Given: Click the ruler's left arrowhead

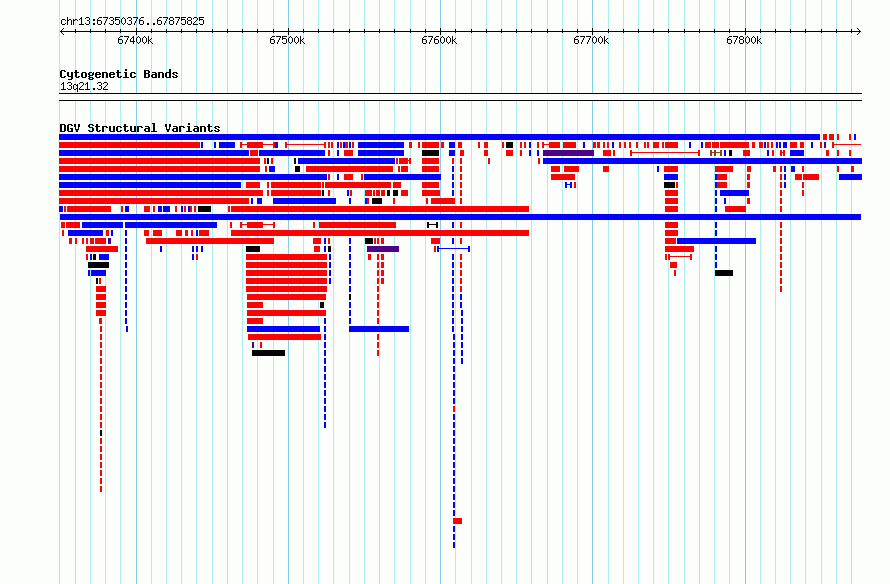Looking at the screenshot, I should point(62,32).
